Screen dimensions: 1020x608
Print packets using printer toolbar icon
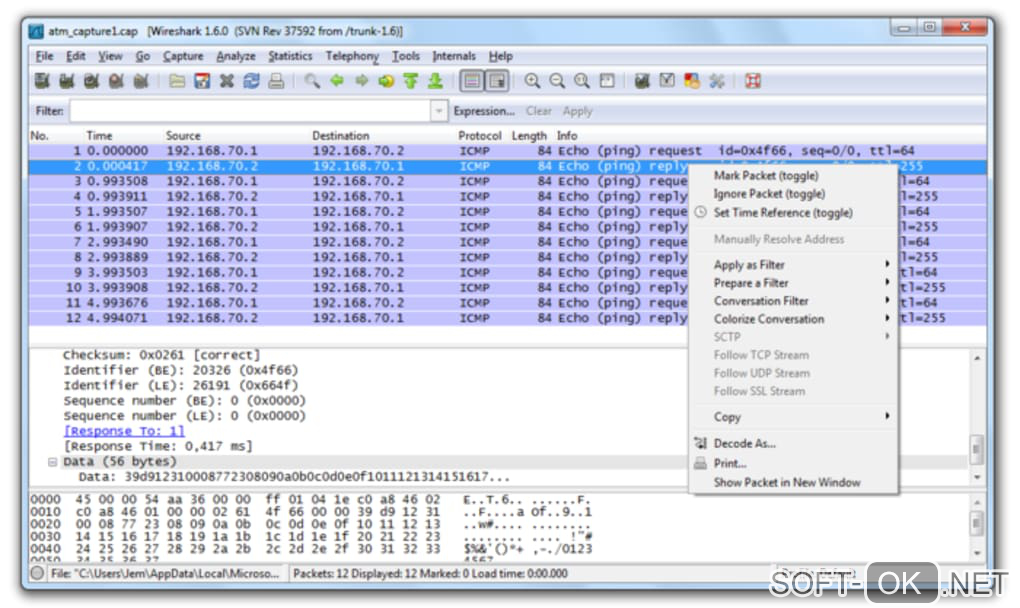276,81
